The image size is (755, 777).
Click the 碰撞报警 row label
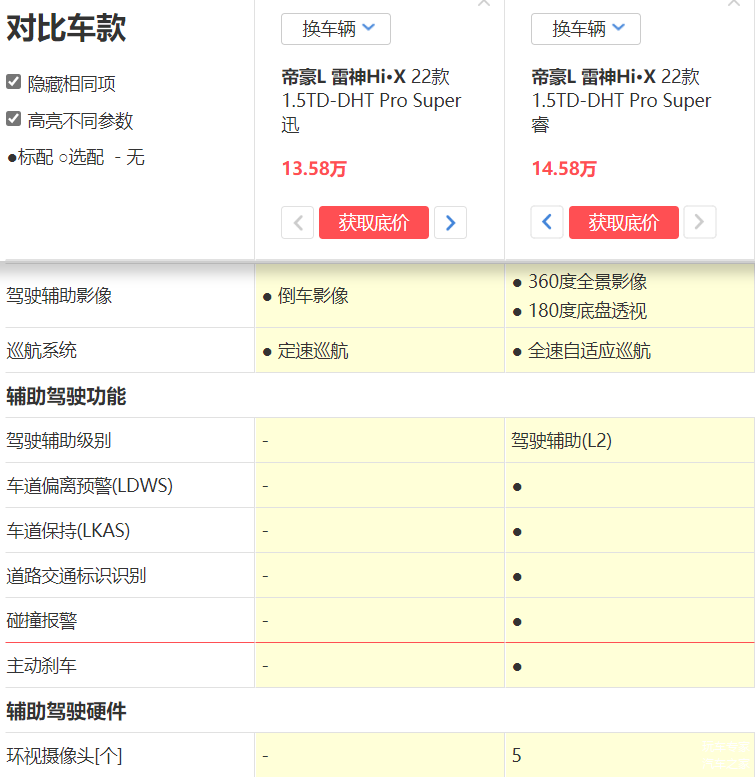pos(42,621)
